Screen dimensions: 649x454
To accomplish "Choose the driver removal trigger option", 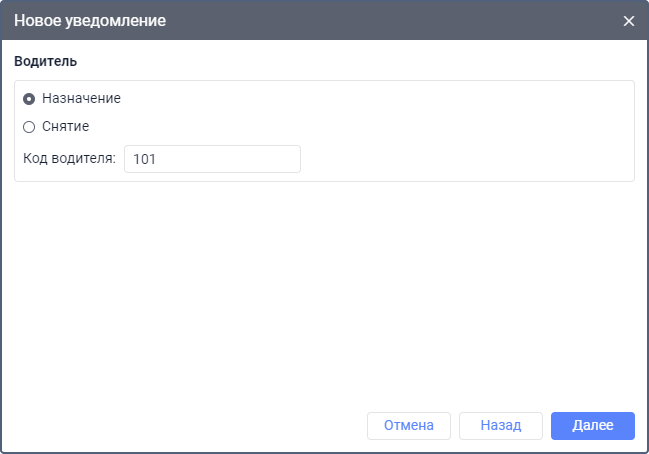I will pos(29,127).
